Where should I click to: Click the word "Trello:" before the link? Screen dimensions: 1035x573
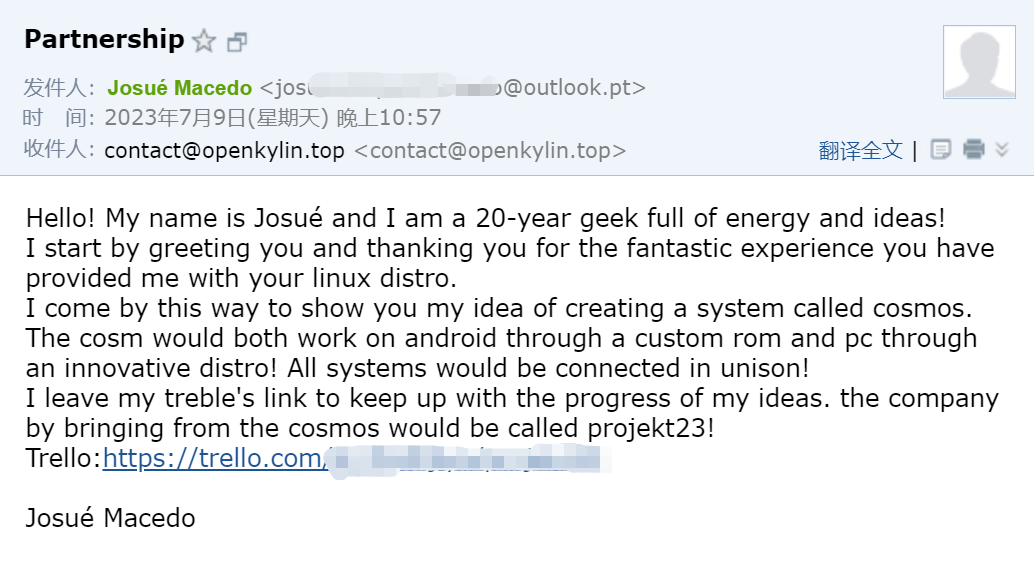(63, 459)
